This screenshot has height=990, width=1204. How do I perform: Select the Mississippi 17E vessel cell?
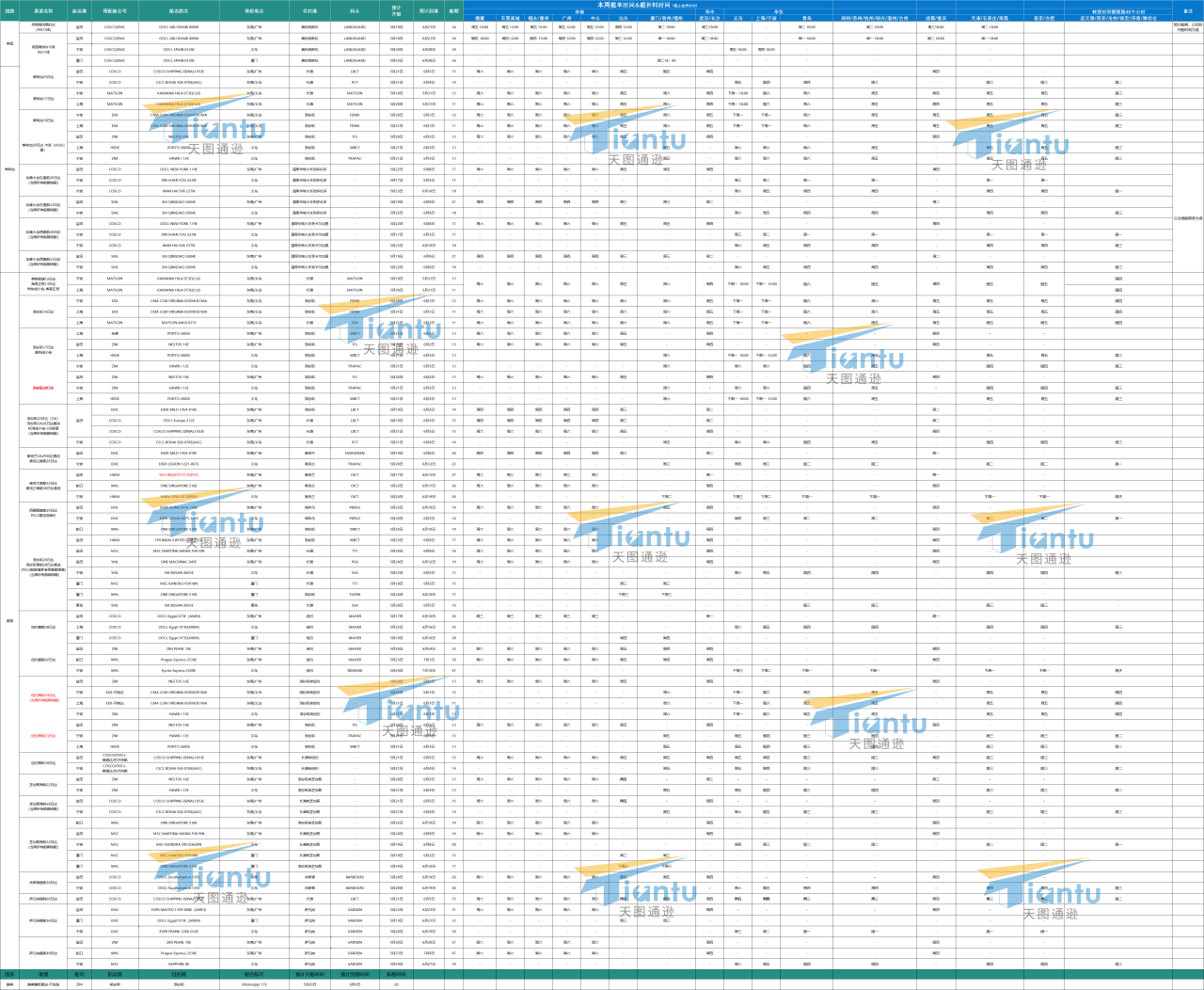(254, 984)
